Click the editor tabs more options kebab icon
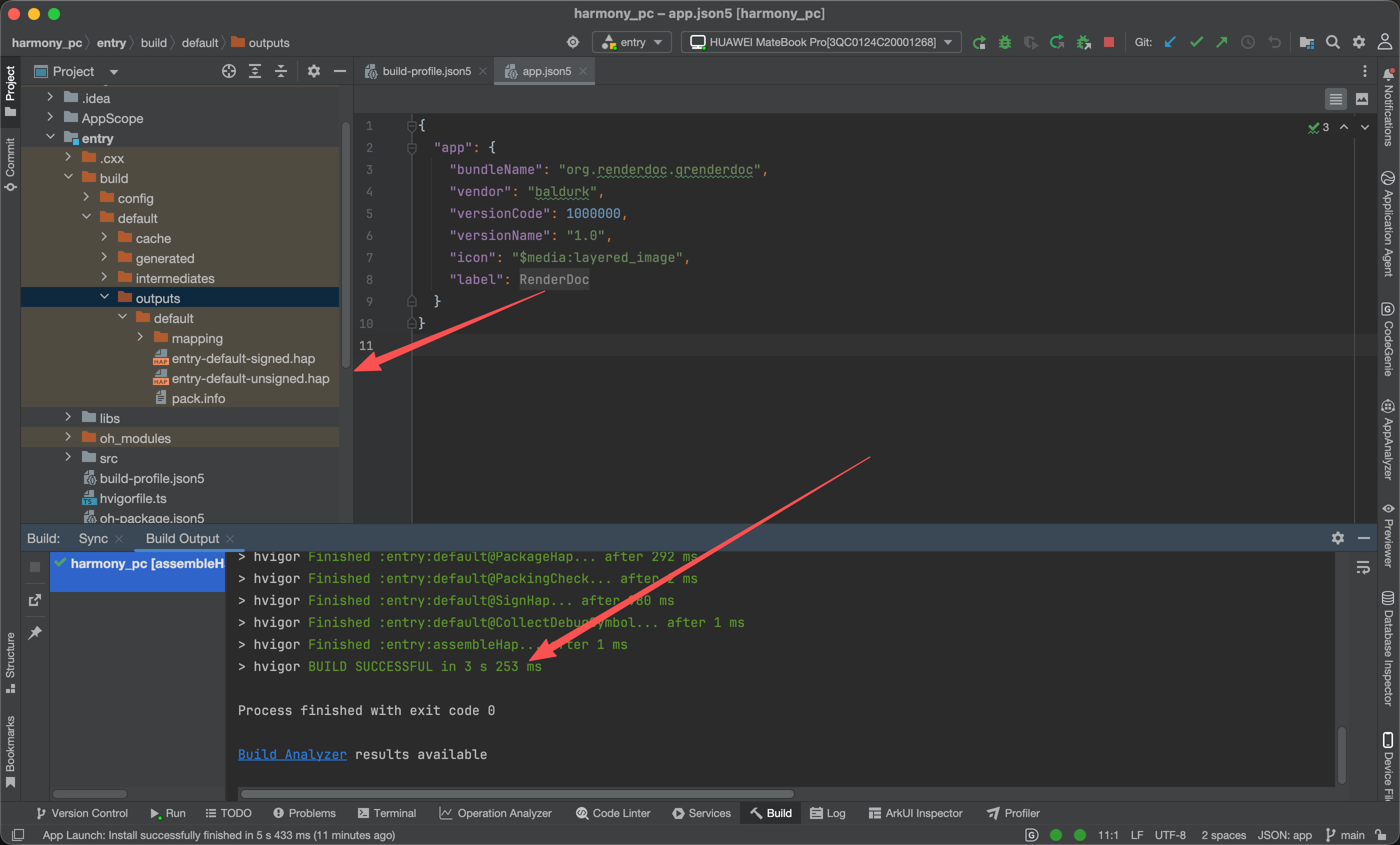This screenshot has height=845, width=1400. point(1365,71)
